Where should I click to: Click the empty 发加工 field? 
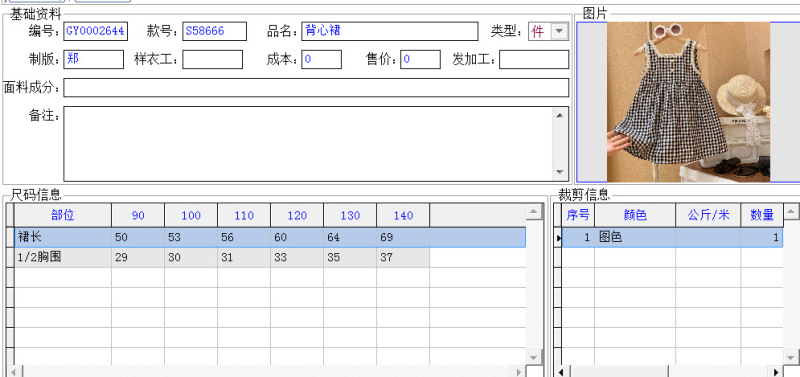click(534, 59)
